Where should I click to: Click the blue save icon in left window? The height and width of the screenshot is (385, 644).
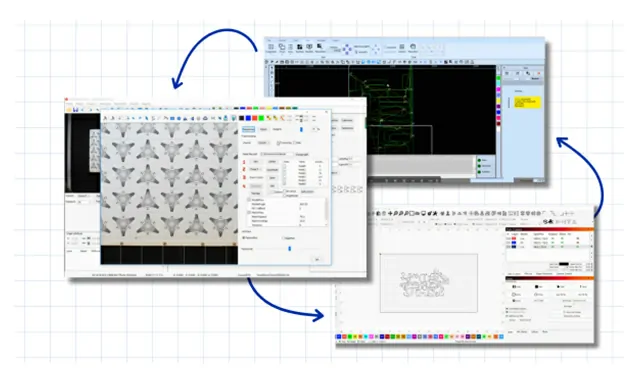[76, 110]
